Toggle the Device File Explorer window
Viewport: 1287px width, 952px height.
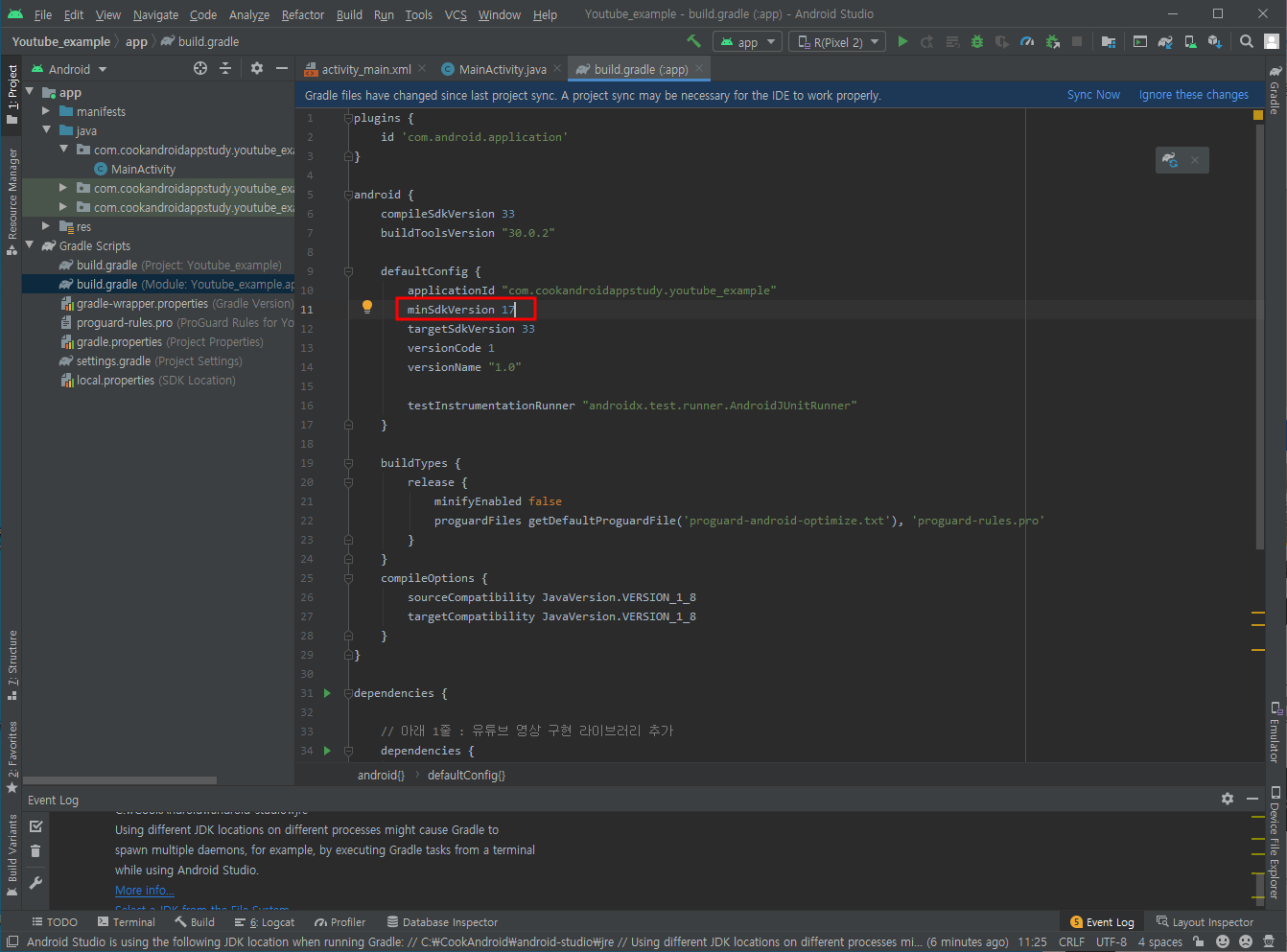coord(1275,843)
